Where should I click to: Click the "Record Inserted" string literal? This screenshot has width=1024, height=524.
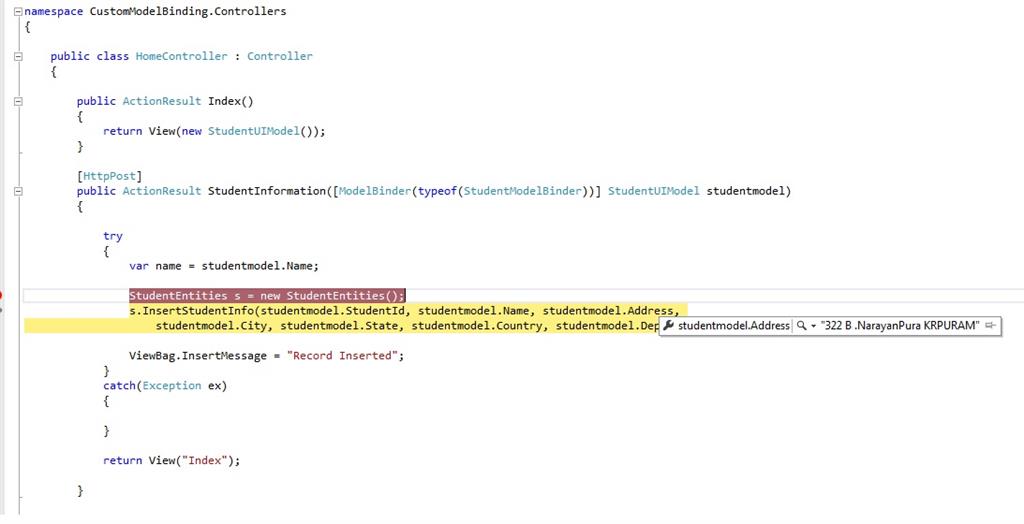pyautogui.click(x=342, y=356)
